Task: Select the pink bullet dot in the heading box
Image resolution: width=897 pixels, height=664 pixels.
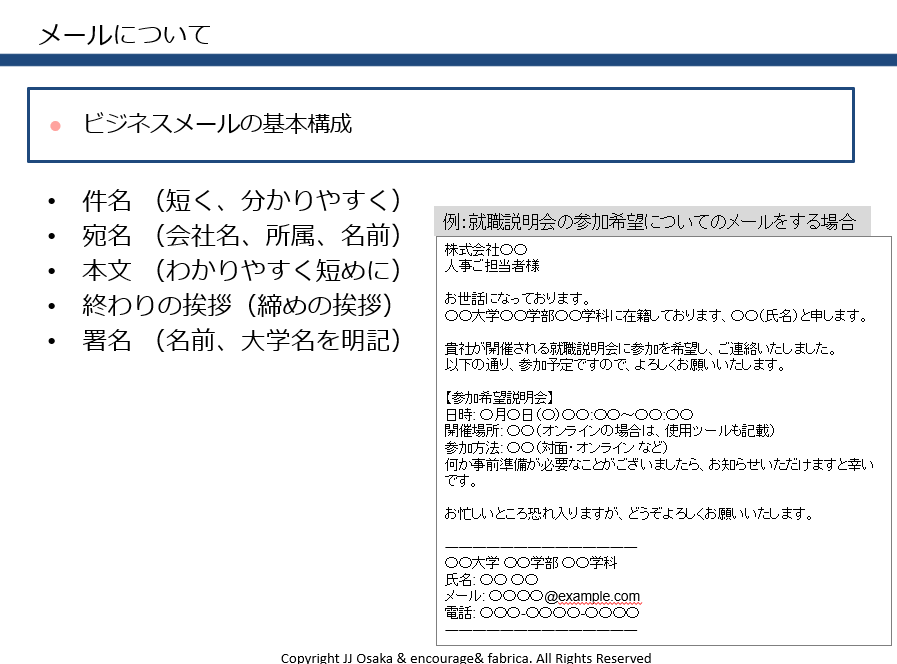Action: point(56,126)
